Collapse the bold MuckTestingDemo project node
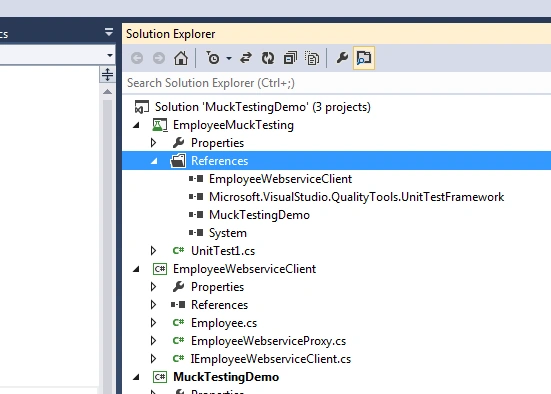Screen dimensions: 551x394 coord(136,377)
